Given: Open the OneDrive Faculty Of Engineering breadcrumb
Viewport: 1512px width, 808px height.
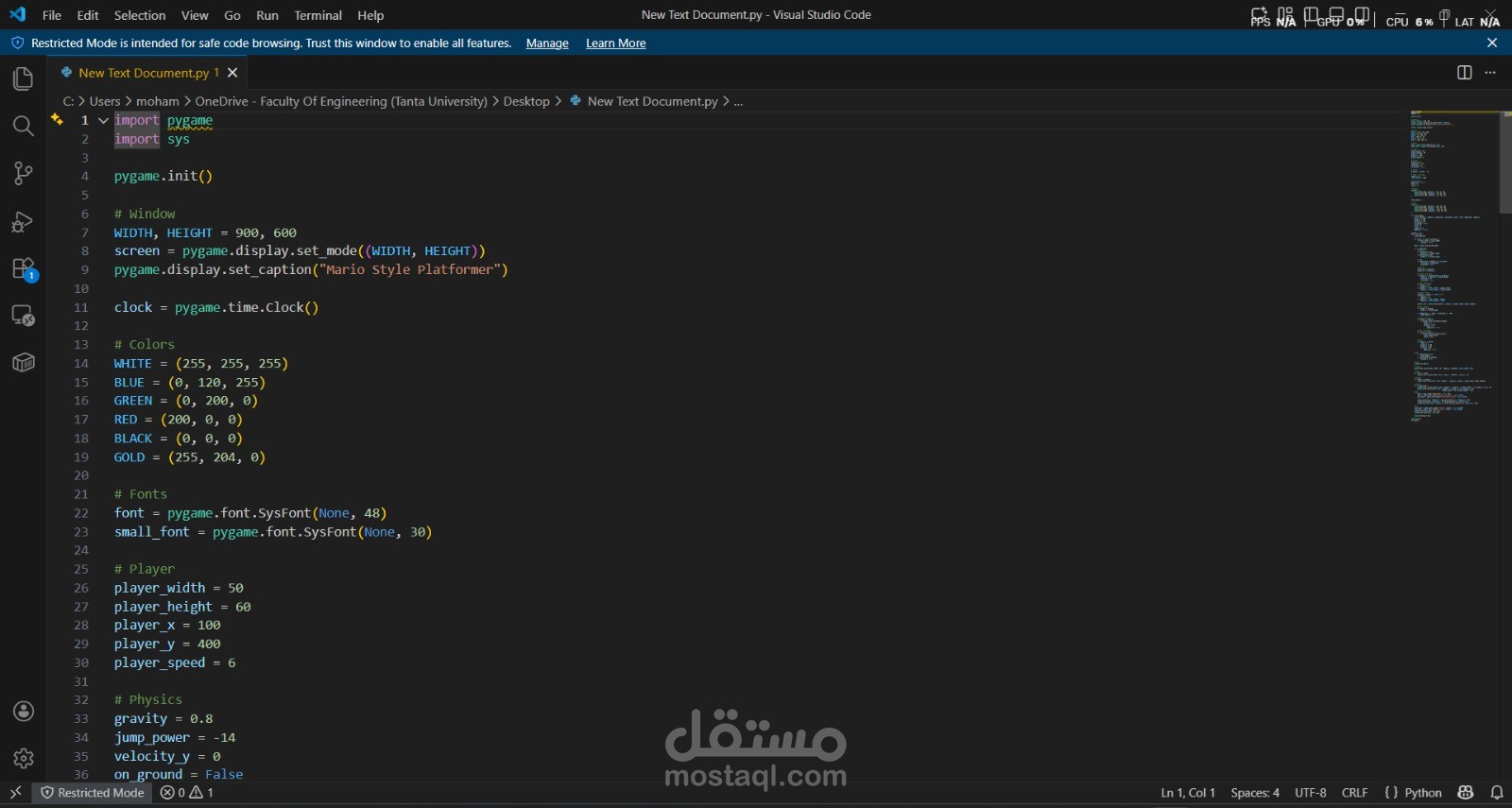Looking at the screenshot, I should point(341,101).
